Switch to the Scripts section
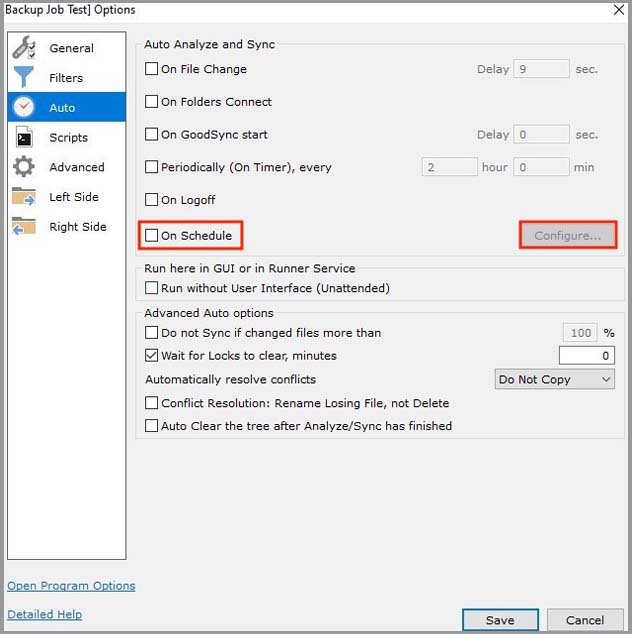 68,138
